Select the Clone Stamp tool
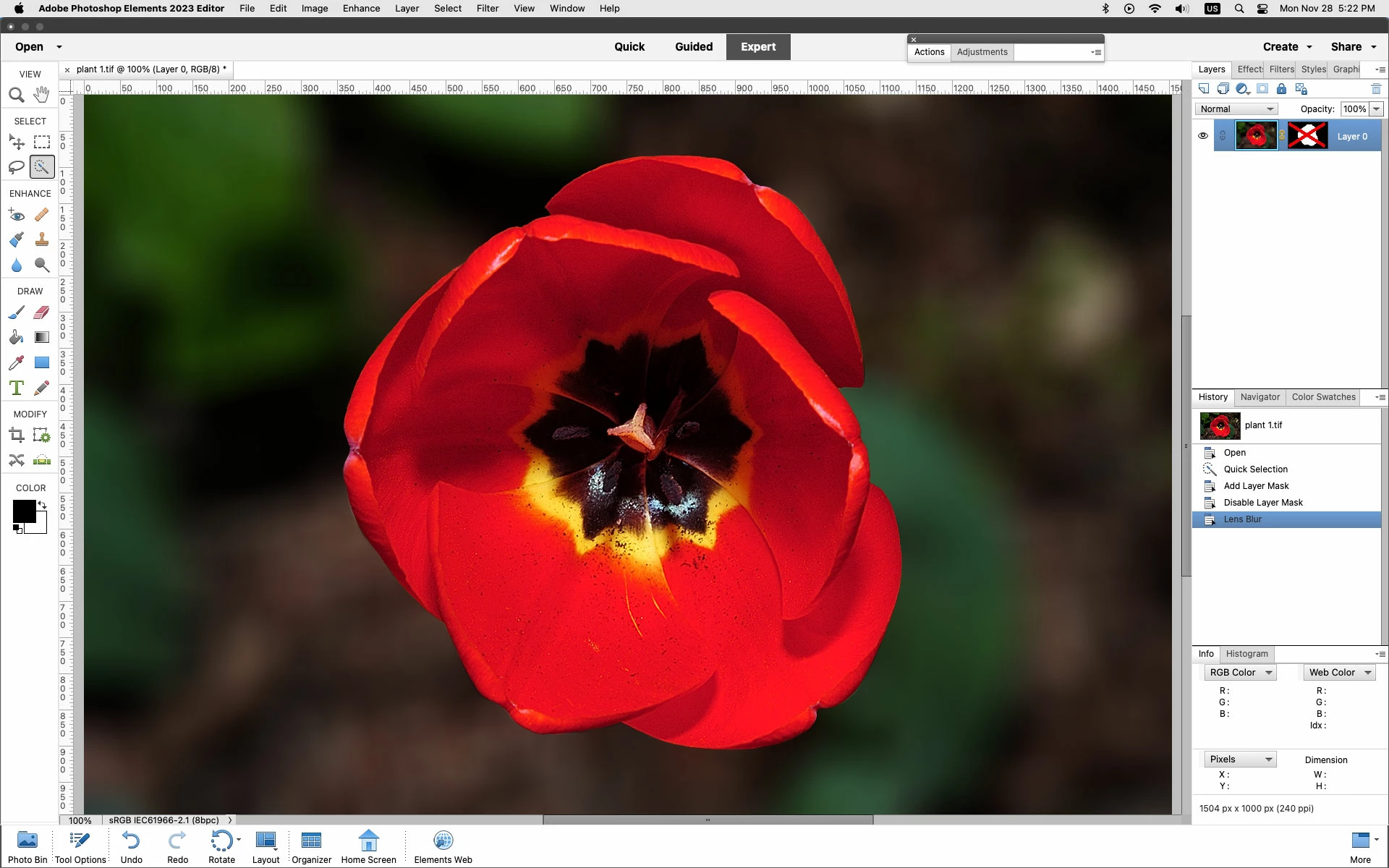 coord(42,239)
